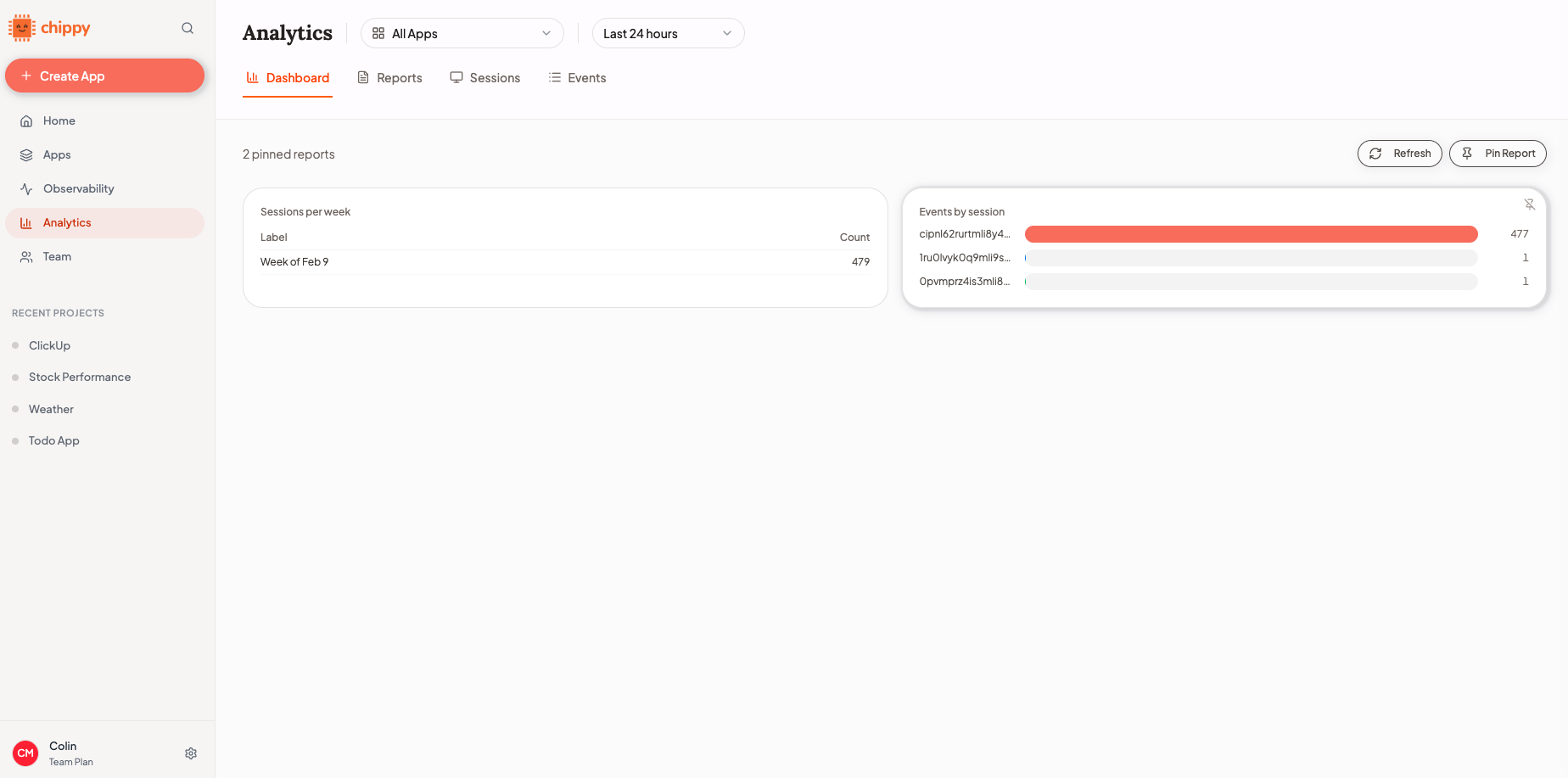This screenshot has width=1568, height=778.
Task: Go to Home in the sidebar
Action: pos(104,120)
